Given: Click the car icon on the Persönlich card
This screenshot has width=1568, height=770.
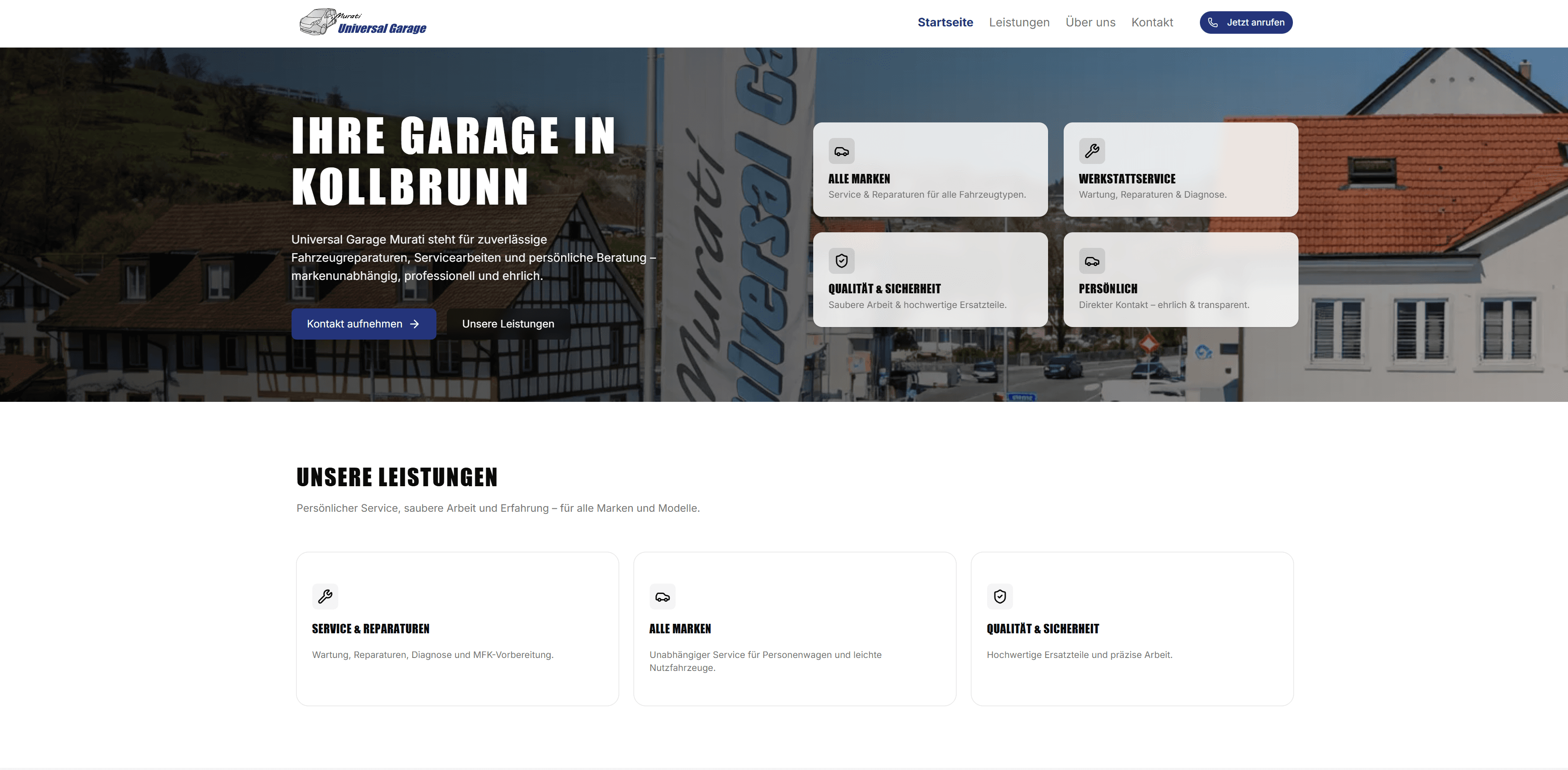Looking at the screenshot, I should point(1093,260).
